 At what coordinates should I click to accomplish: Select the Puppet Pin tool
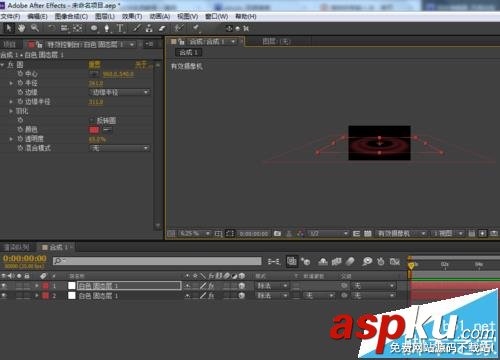click(196, 28)
